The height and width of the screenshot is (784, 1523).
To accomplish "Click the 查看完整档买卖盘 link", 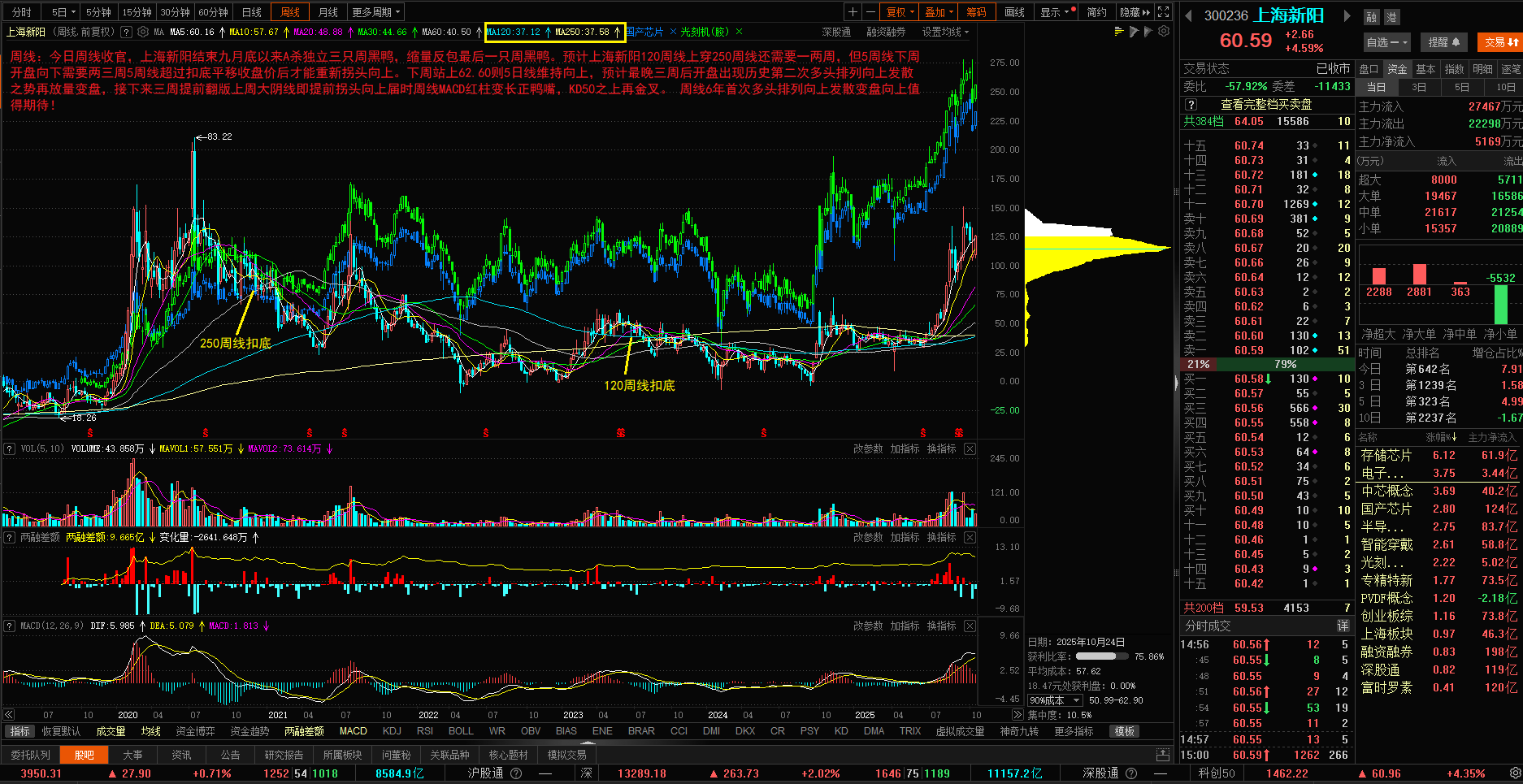I will coord(1266,105).
